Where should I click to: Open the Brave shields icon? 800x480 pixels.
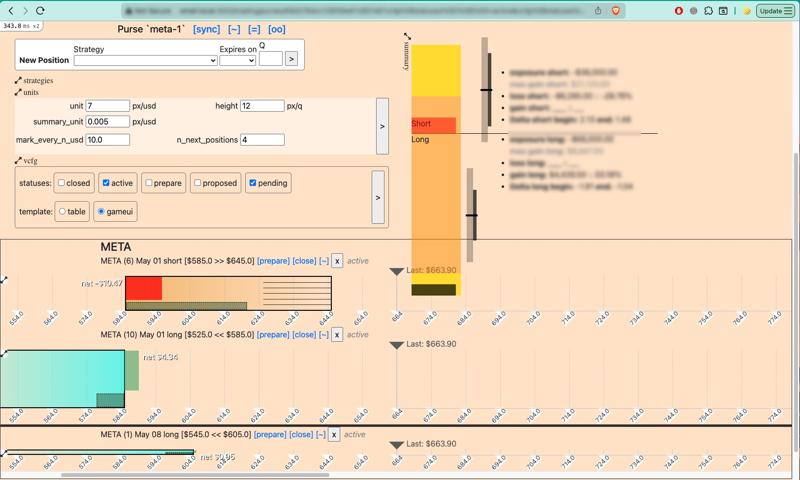click(x=616, y=10)
